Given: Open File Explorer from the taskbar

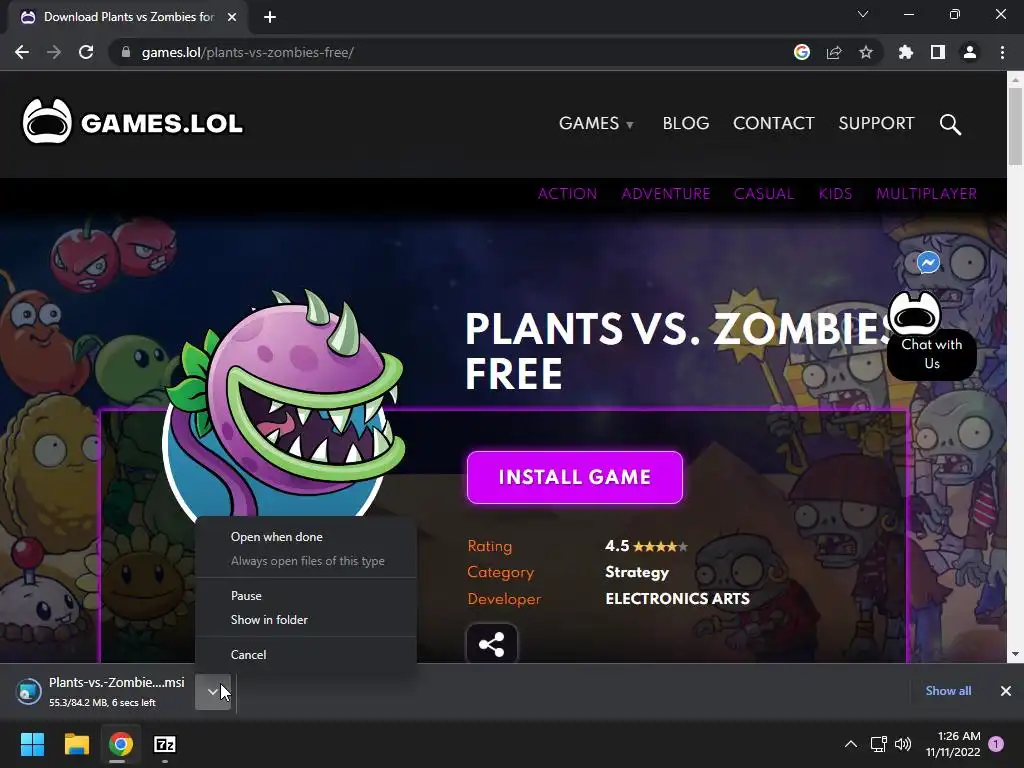Looking at the screenshot, I should click(x=76, y=744).
